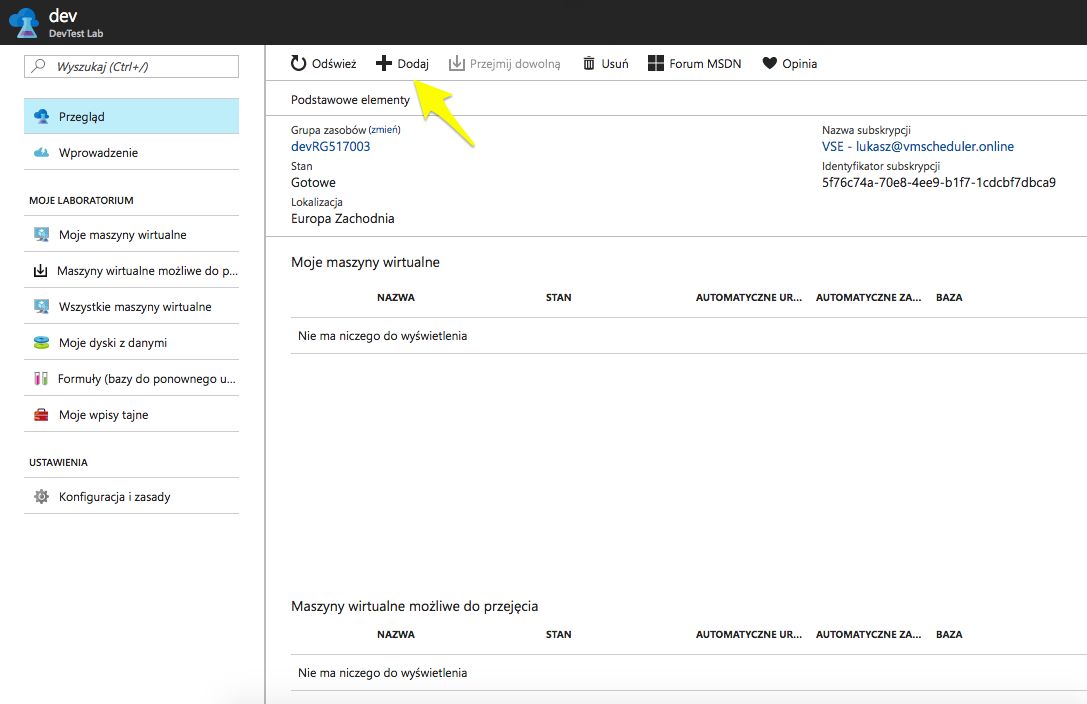Click the Opinia label

point(799,64)
